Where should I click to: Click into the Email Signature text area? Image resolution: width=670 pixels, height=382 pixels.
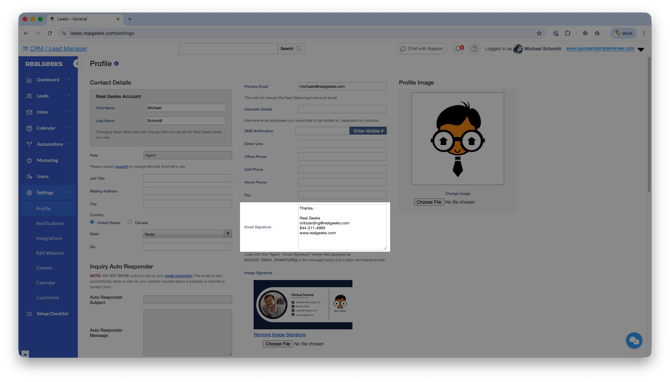click(x=342, y=227)
